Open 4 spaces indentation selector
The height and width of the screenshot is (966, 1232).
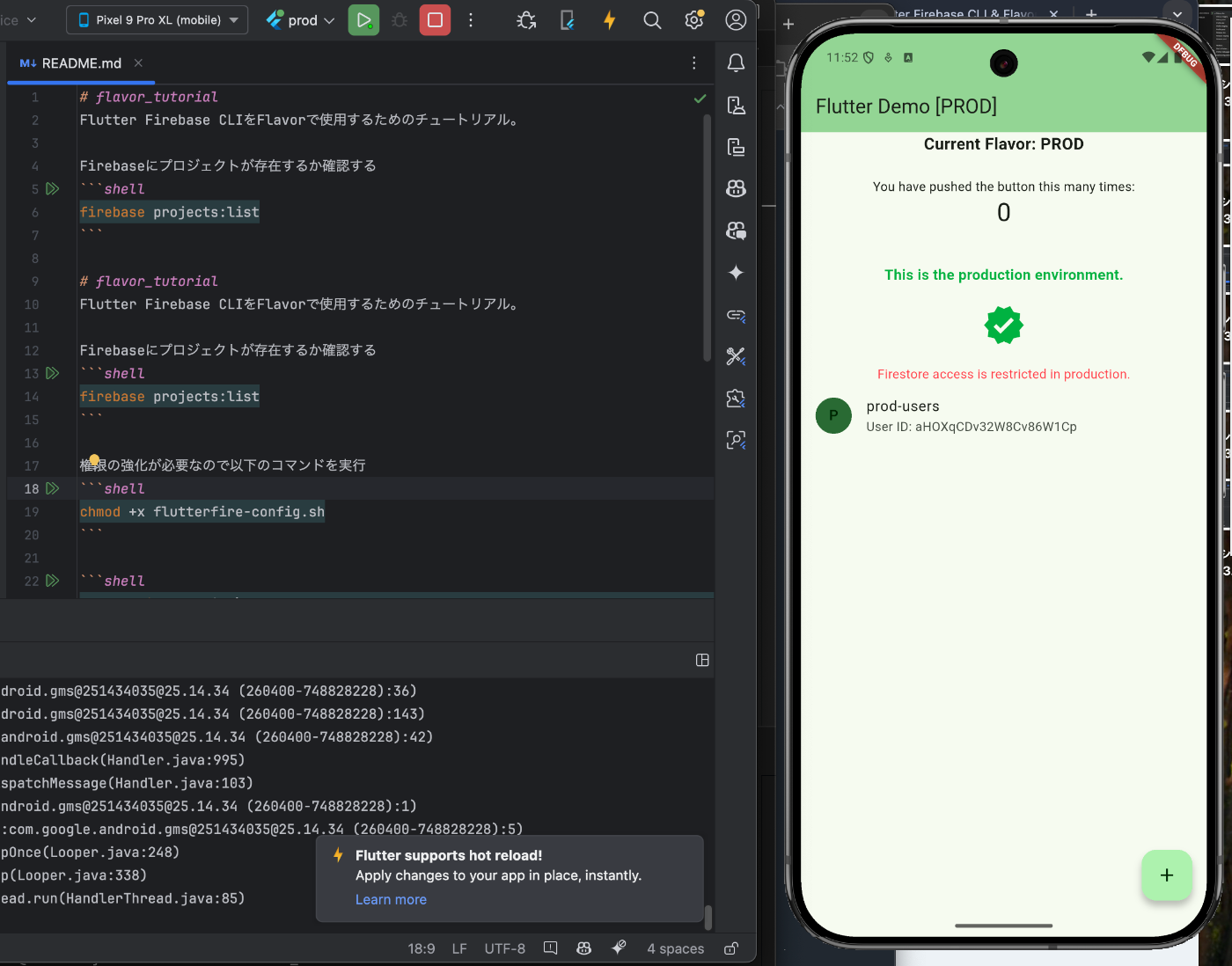[675, 948]
